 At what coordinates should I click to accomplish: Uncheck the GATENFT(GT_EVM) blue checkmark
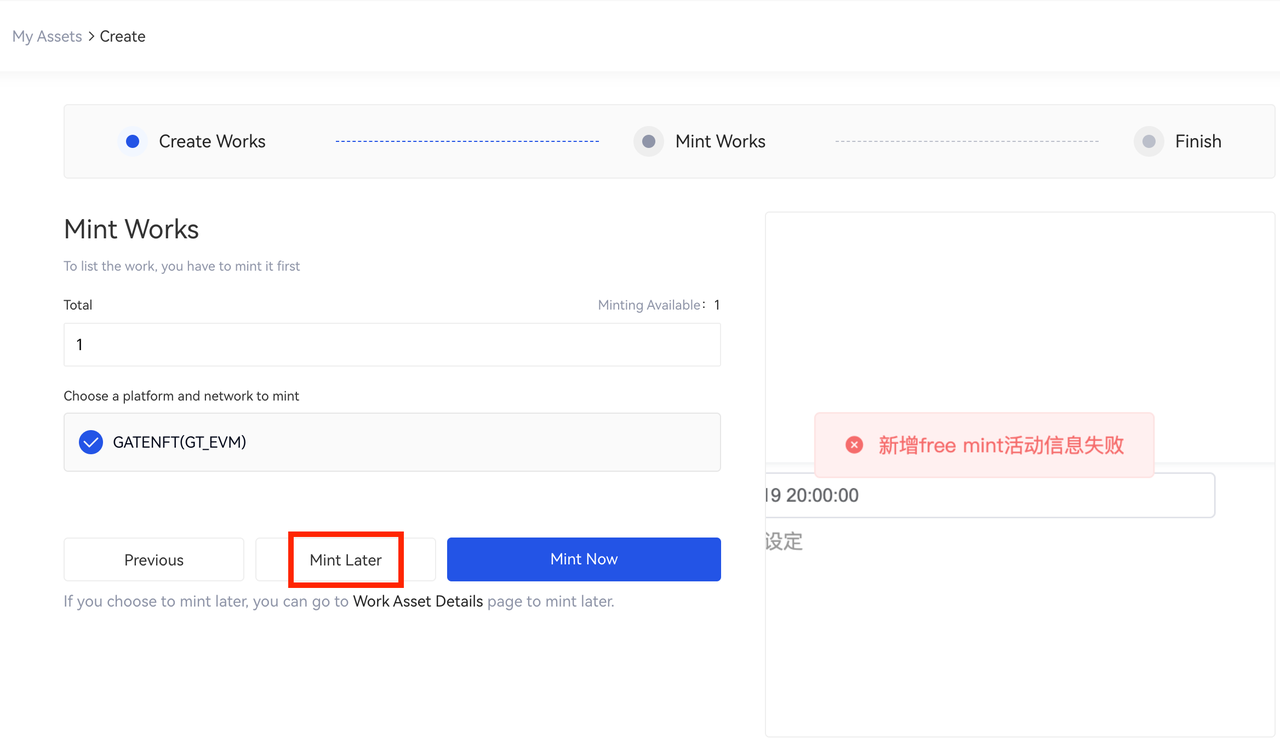91,442
